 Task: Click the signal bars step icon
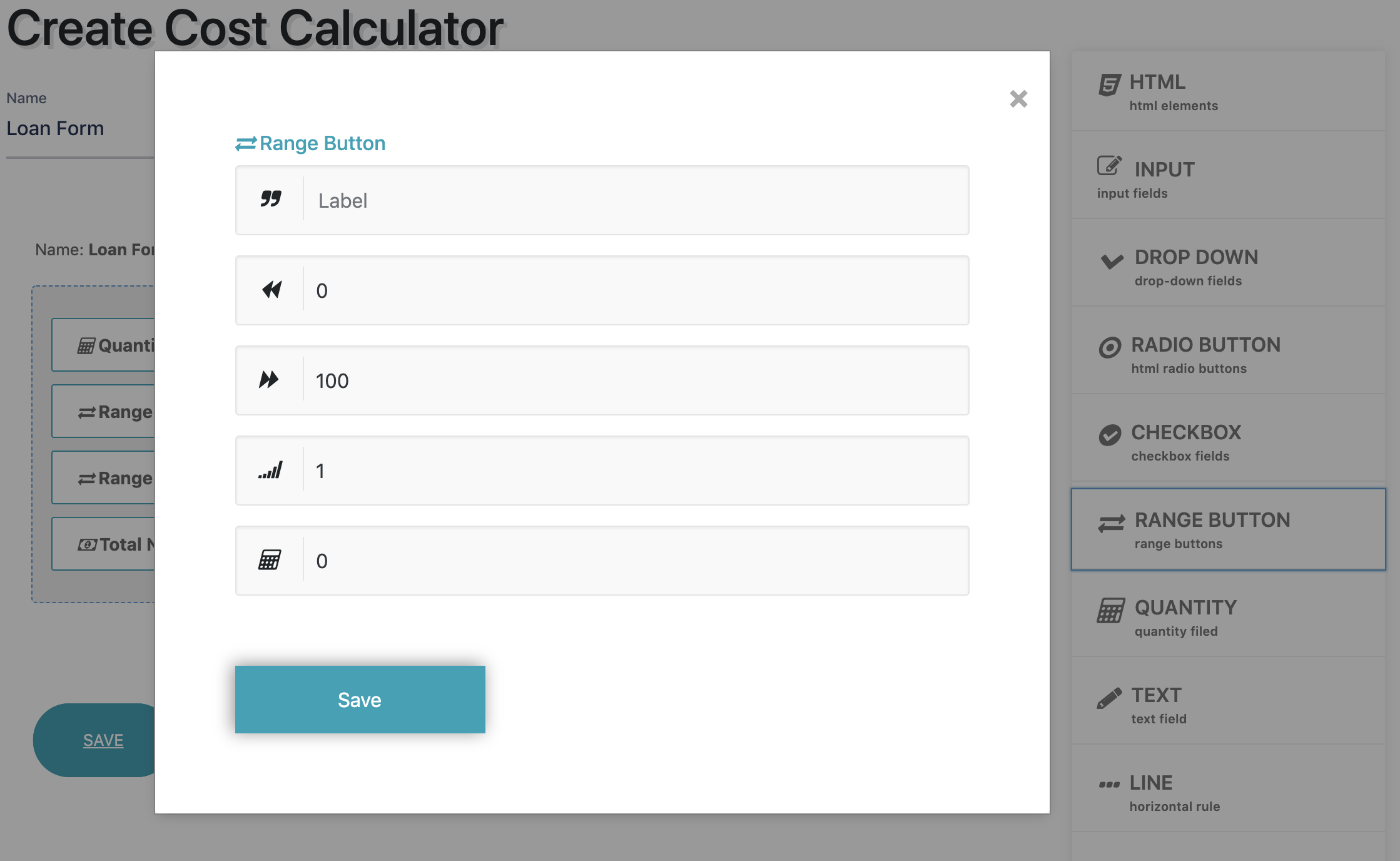(270, 469)
